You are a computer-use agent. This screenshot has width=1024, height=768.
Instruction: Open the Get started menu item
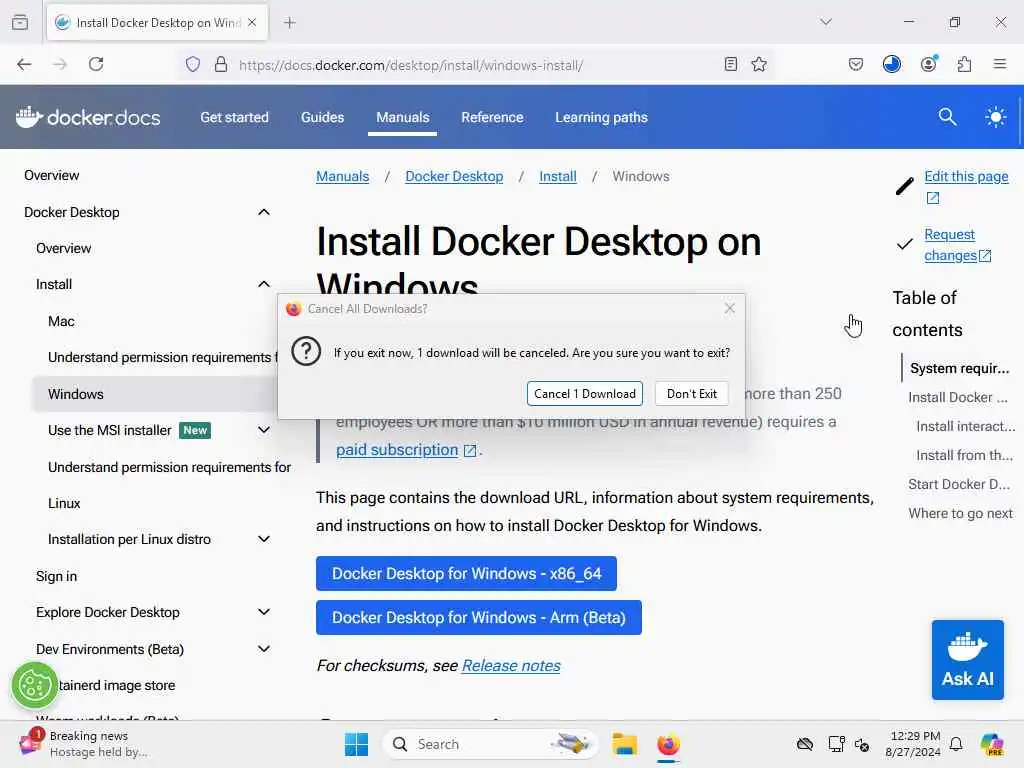[234, 117]
